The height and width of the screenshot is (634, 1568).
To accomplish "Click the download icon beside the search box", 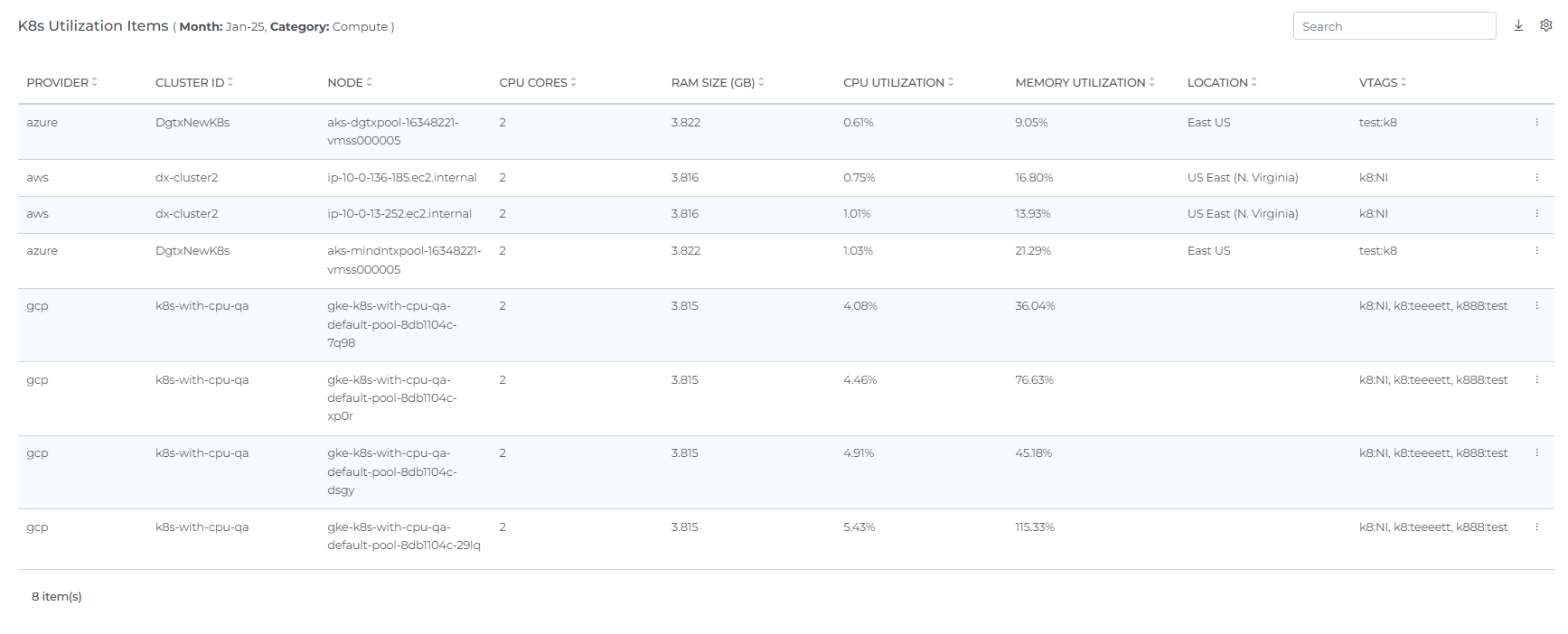I will pos(1518,25).
